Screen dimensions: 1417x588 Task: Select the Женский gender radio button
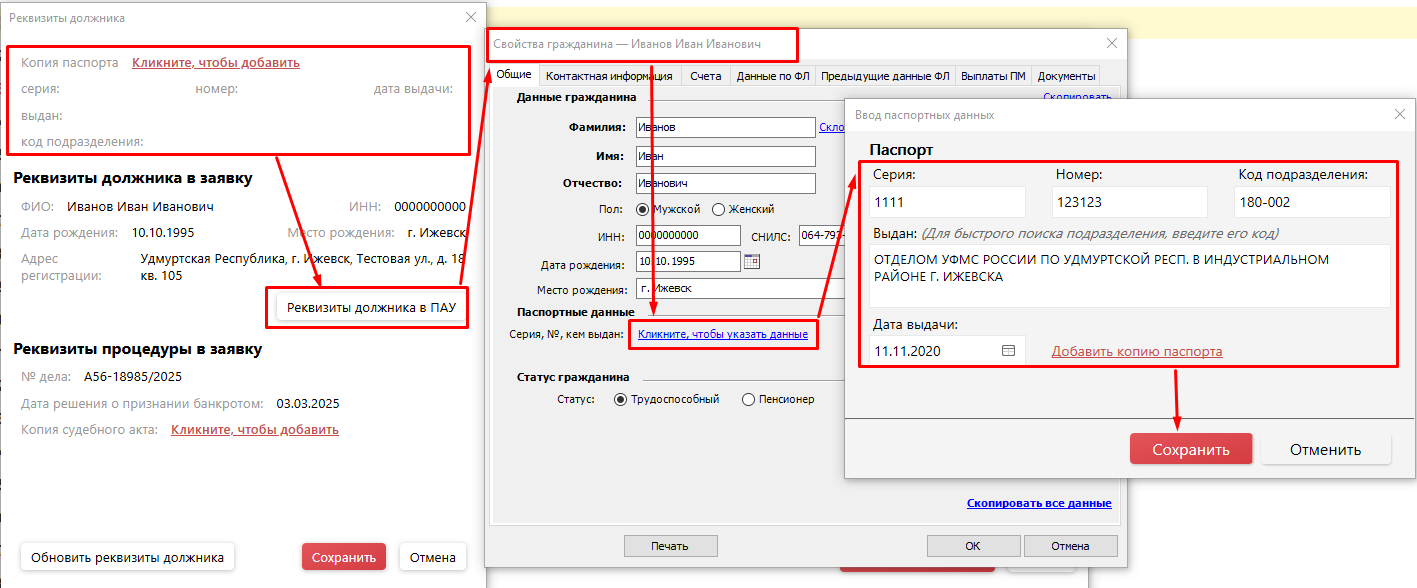pos(718,209)
